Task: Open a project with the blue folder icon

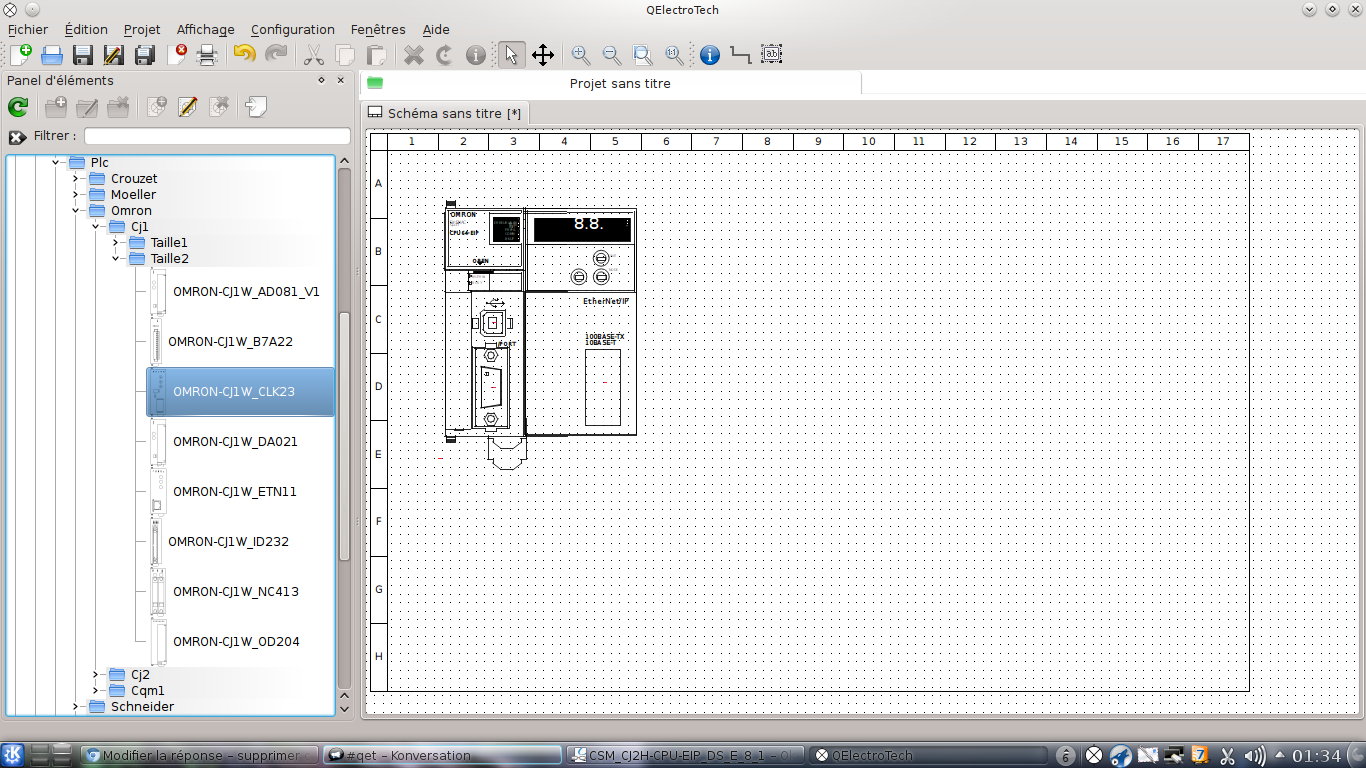Action: (x=52, y=55)
